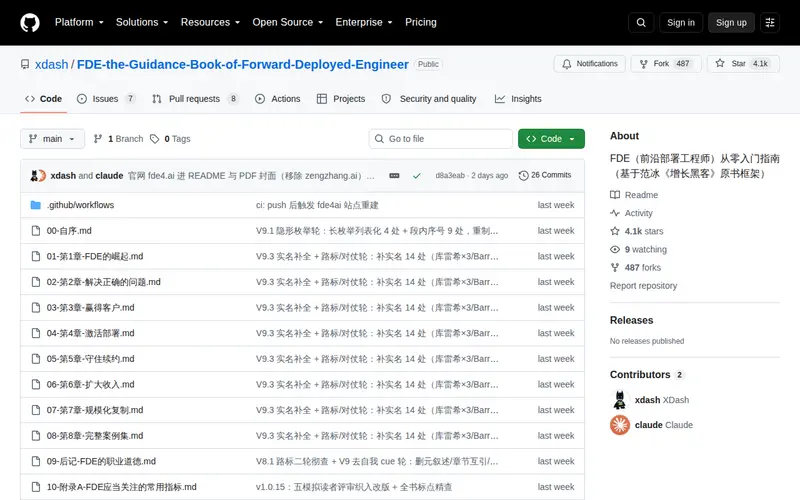Open the Solutions dropdown menu
Screen dimensions: 800x500
click(x=142, y=22)
